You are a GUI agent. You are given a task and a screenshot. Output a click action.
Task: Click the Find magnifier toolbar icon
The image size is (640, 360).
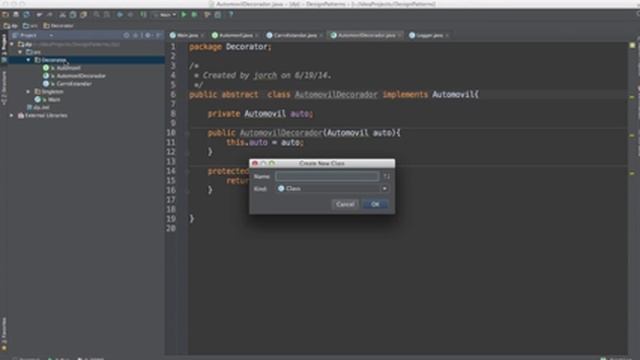[x=97, y=15]
